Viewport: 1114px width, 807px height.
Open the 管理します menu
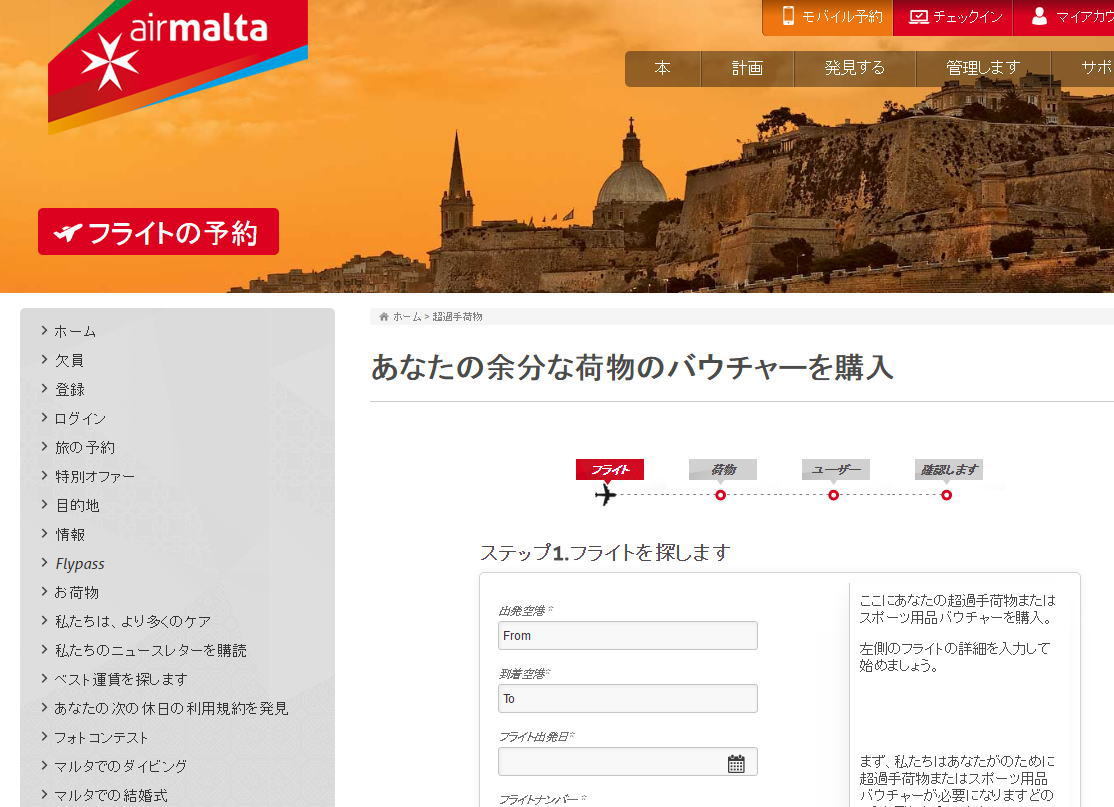[x=983, y=68]
